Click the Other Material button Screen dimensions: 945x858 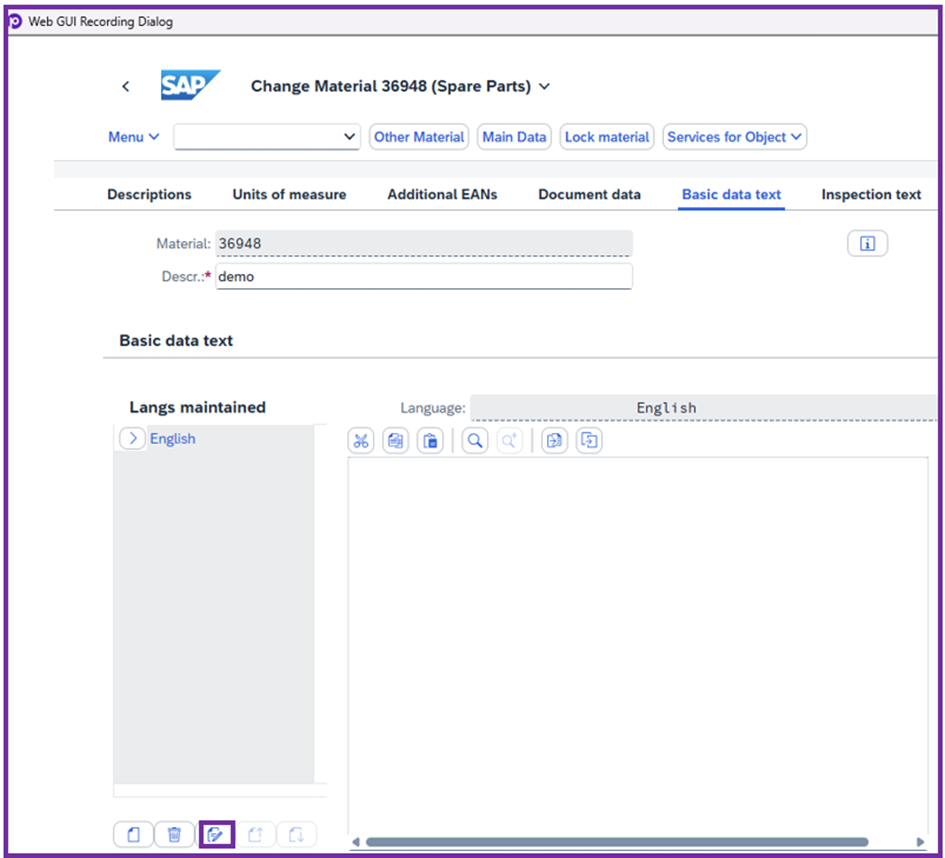[419, 137]
